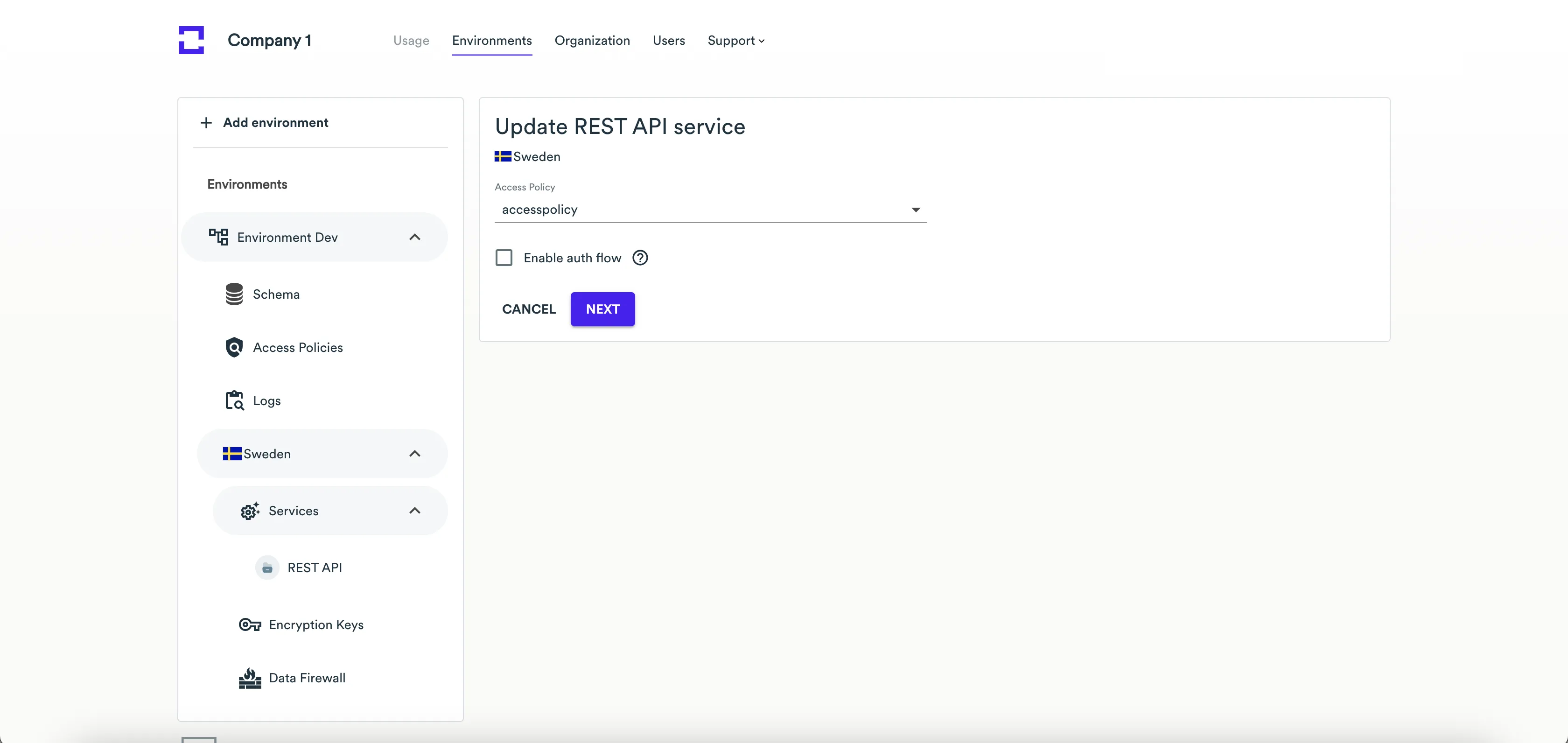Click the Schema database icon
1568x743 pixels.
click(x=234, y=294)
